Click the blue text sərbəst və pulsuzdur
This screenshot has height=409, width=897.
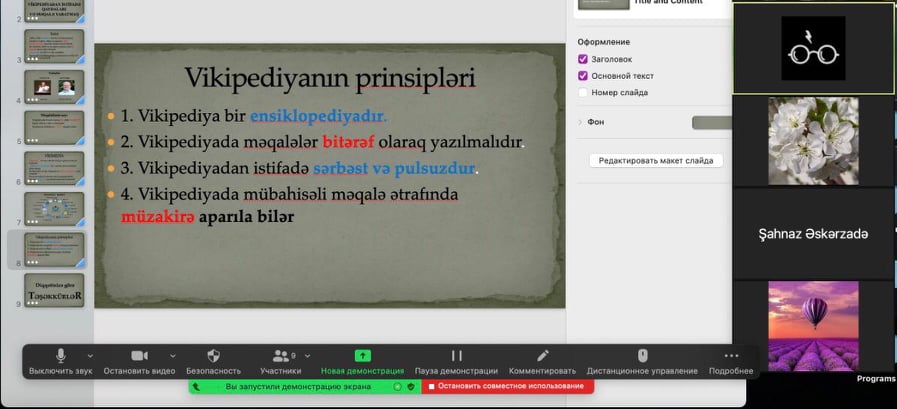pyautogui.click(x=395, y=168)
